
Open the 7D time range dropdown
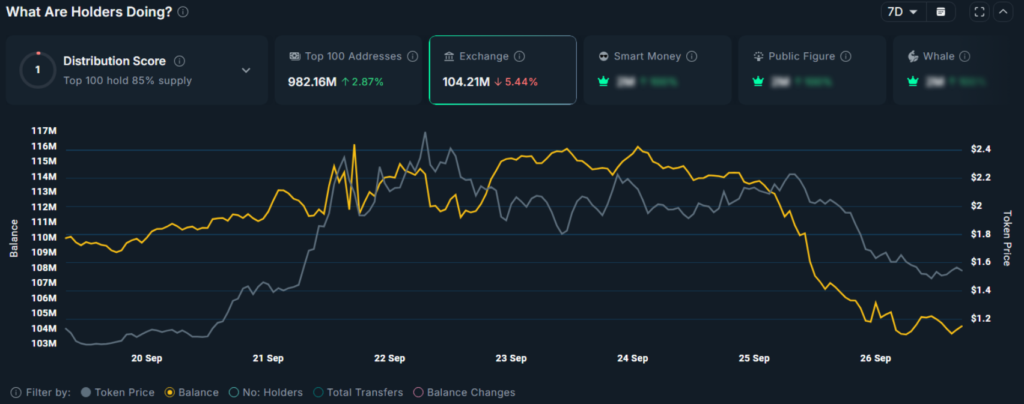pos(899,12)
